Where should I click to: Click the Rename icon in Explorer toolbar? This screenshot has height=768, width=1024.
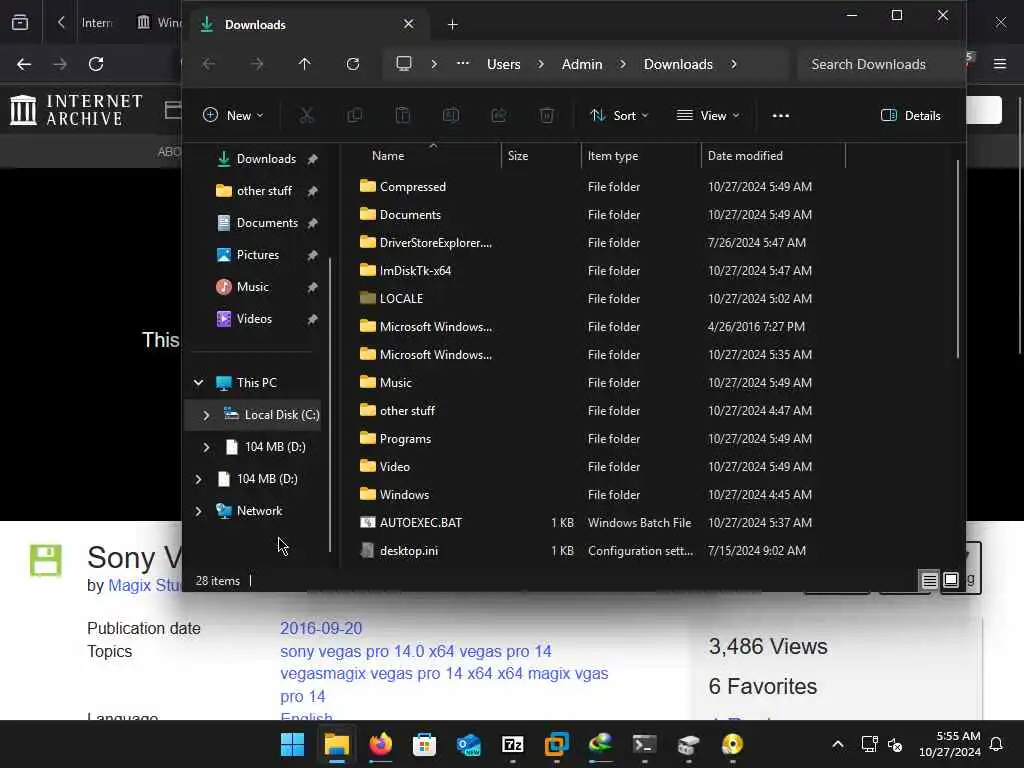[x=451, y=116]
